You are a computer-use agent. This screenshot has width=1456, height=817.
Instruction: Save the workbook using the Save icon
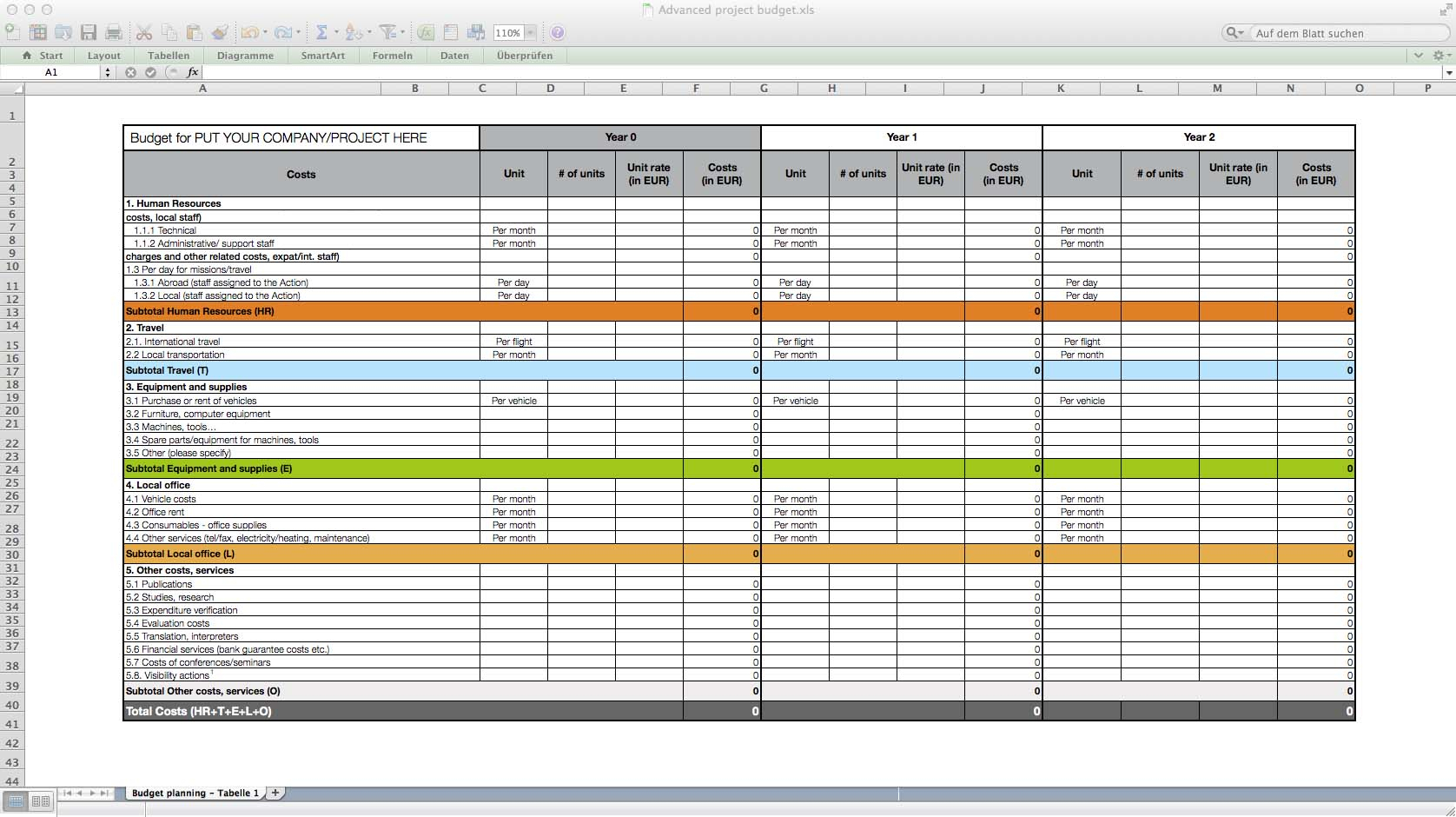tap(88, 32)
